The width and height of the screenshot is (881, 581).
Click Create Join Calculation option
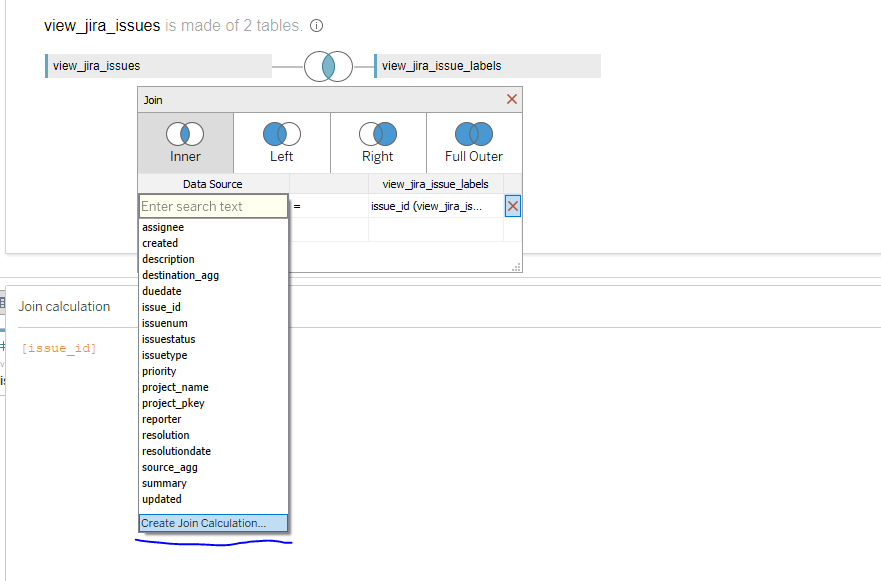coord(213,523)
